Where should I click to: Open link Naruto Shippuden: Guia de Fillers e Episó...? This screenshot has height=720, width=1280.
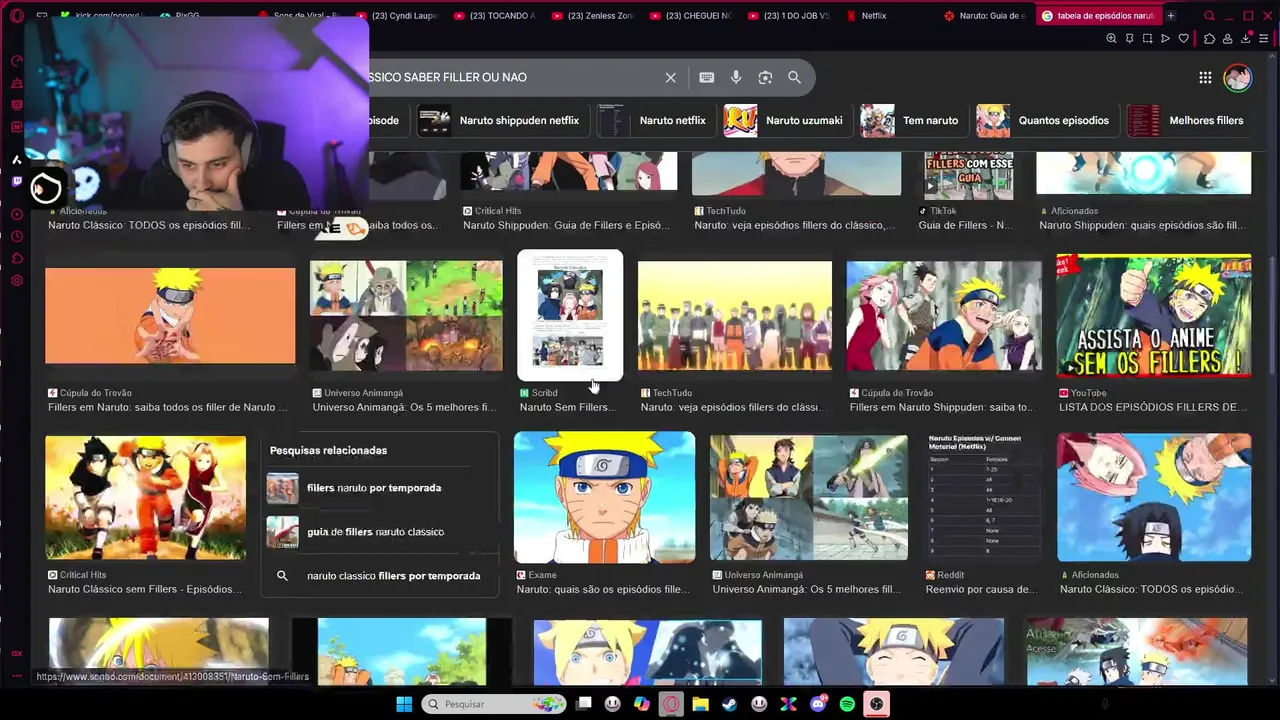coord(568,225)
